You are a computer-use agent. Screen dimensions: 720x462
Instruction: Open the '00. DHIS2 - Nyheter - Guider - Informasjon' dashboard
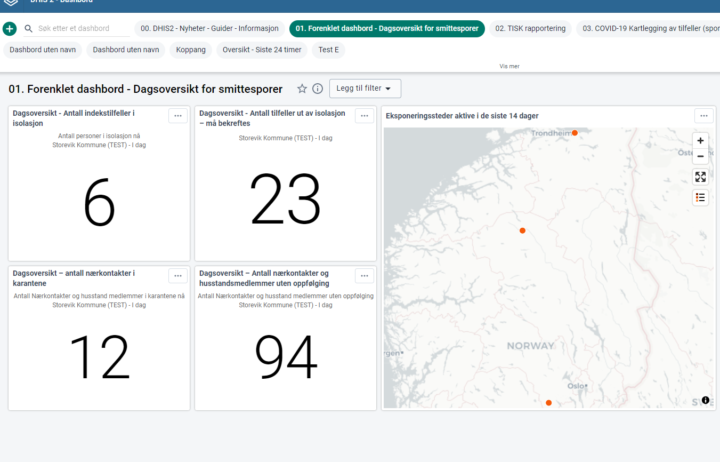point(209,28)
